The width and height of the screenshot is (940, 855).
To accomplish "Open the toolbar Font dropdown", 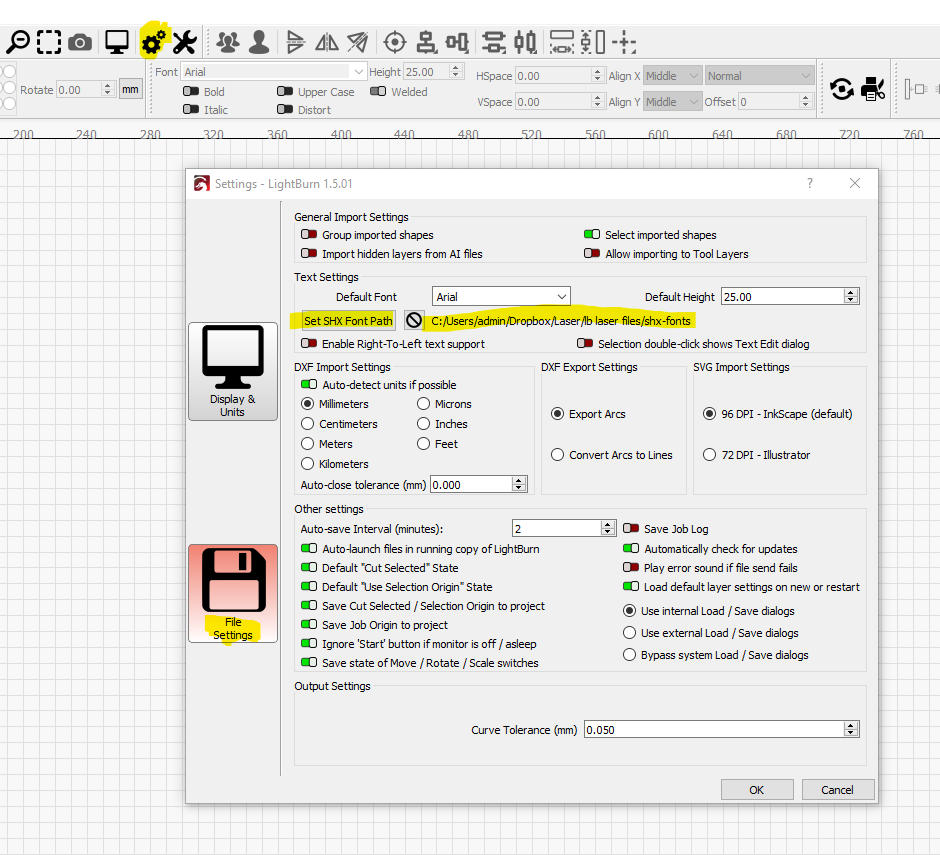I will (273, 72).
